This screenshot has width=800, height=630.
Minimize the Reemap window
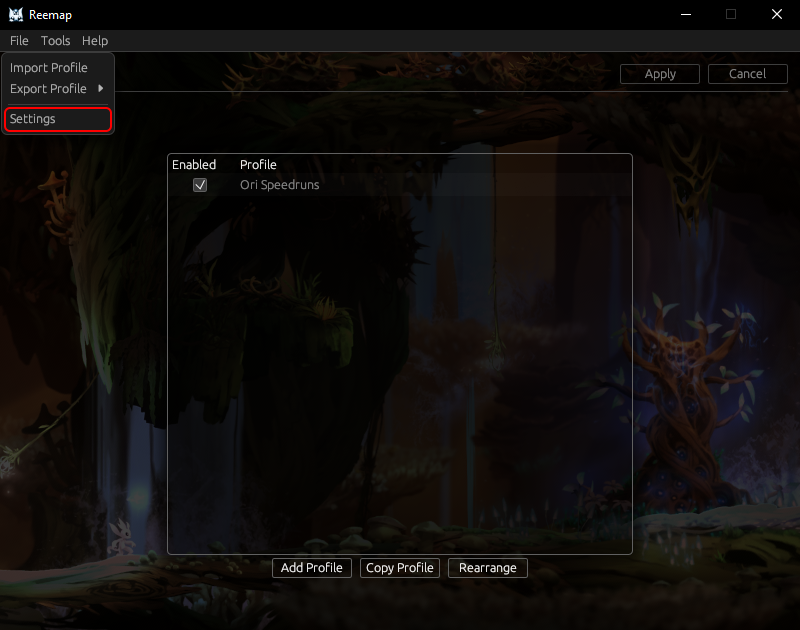point(685,15)
